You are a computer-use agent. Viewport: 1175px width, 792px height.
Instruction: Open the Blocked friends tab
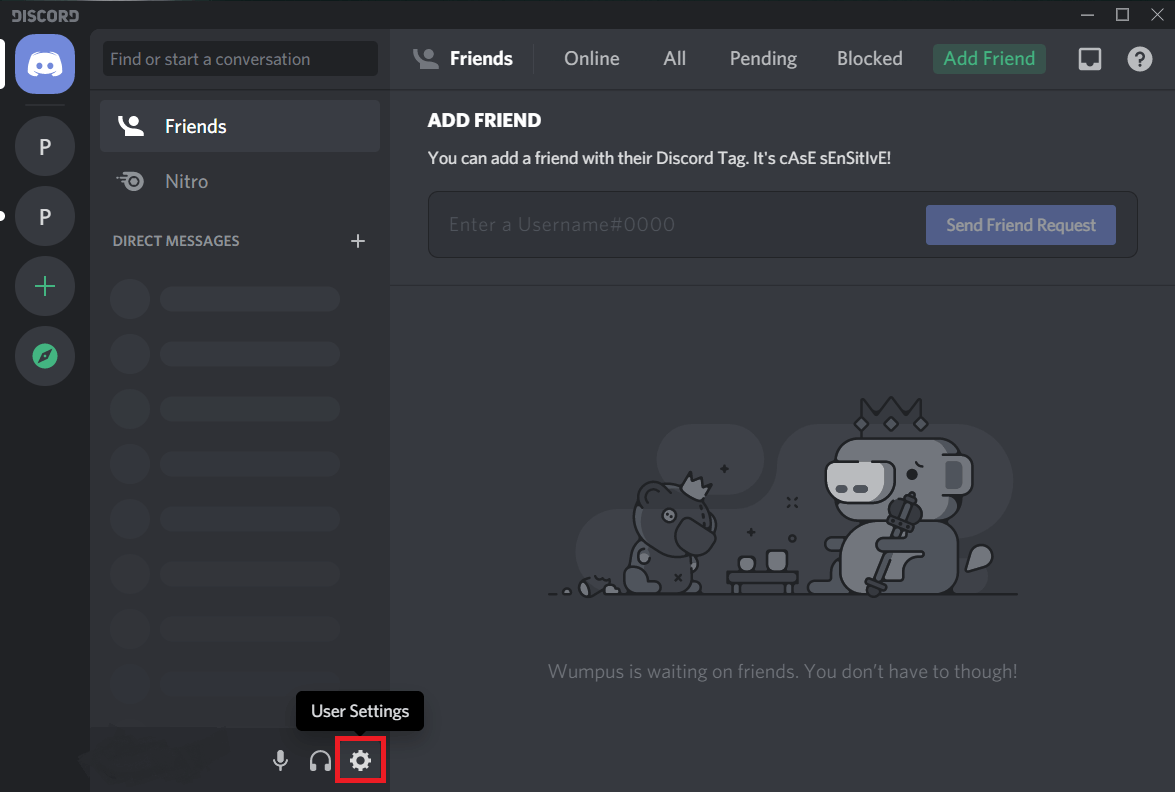(x=869, y=58)
